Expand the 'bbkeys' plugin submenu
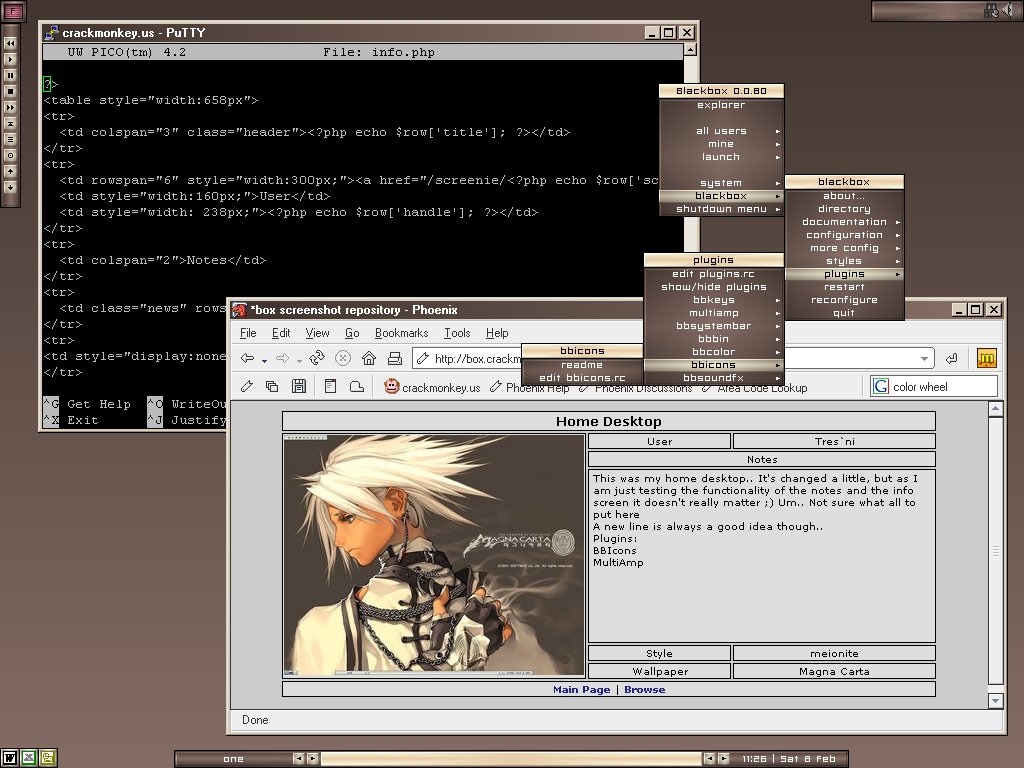The width and height of the screenshot is (1024, 768). [713, 300]
